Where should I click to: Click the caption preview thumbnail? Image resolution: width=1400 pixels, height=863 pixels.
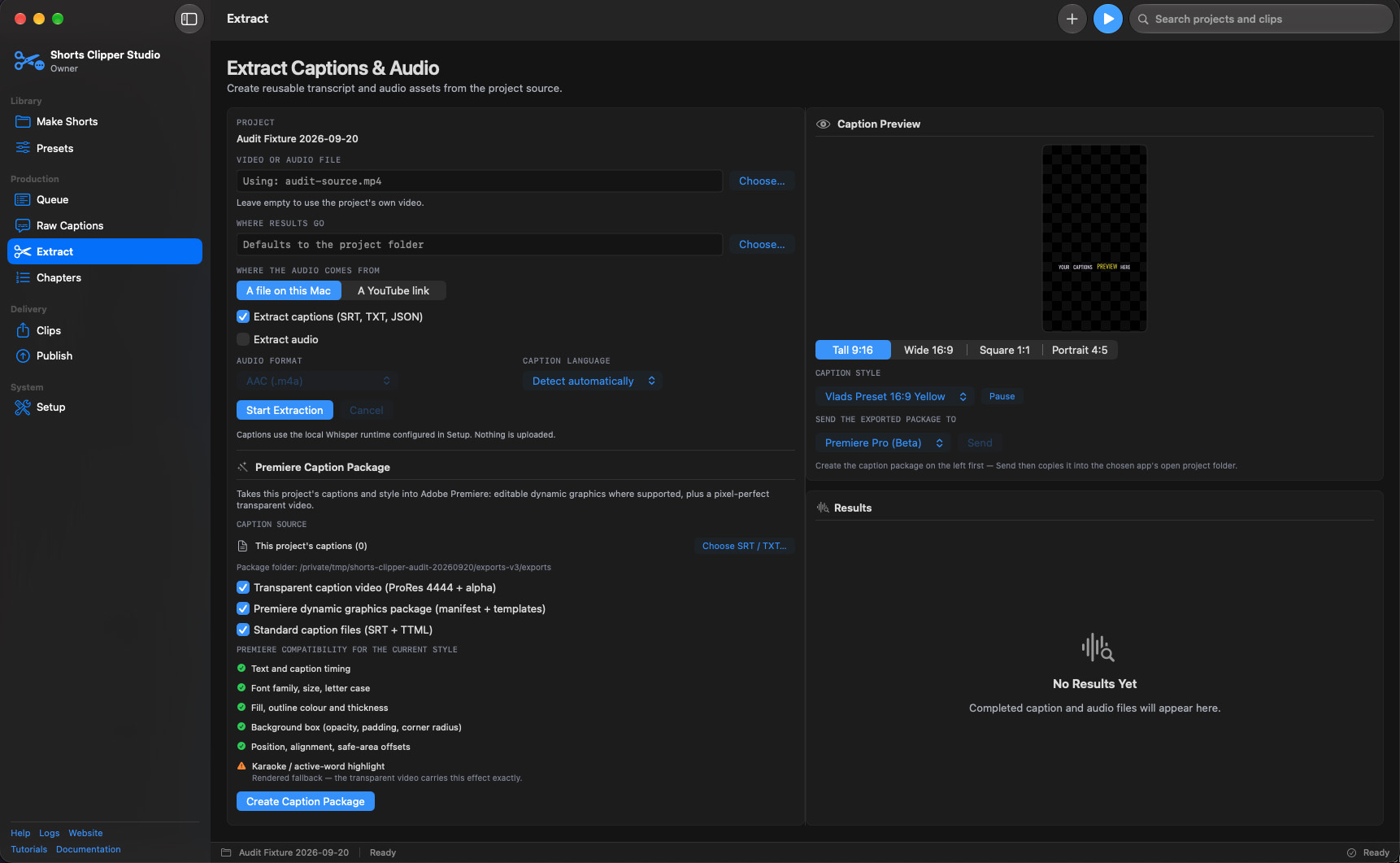(1094, 238)
